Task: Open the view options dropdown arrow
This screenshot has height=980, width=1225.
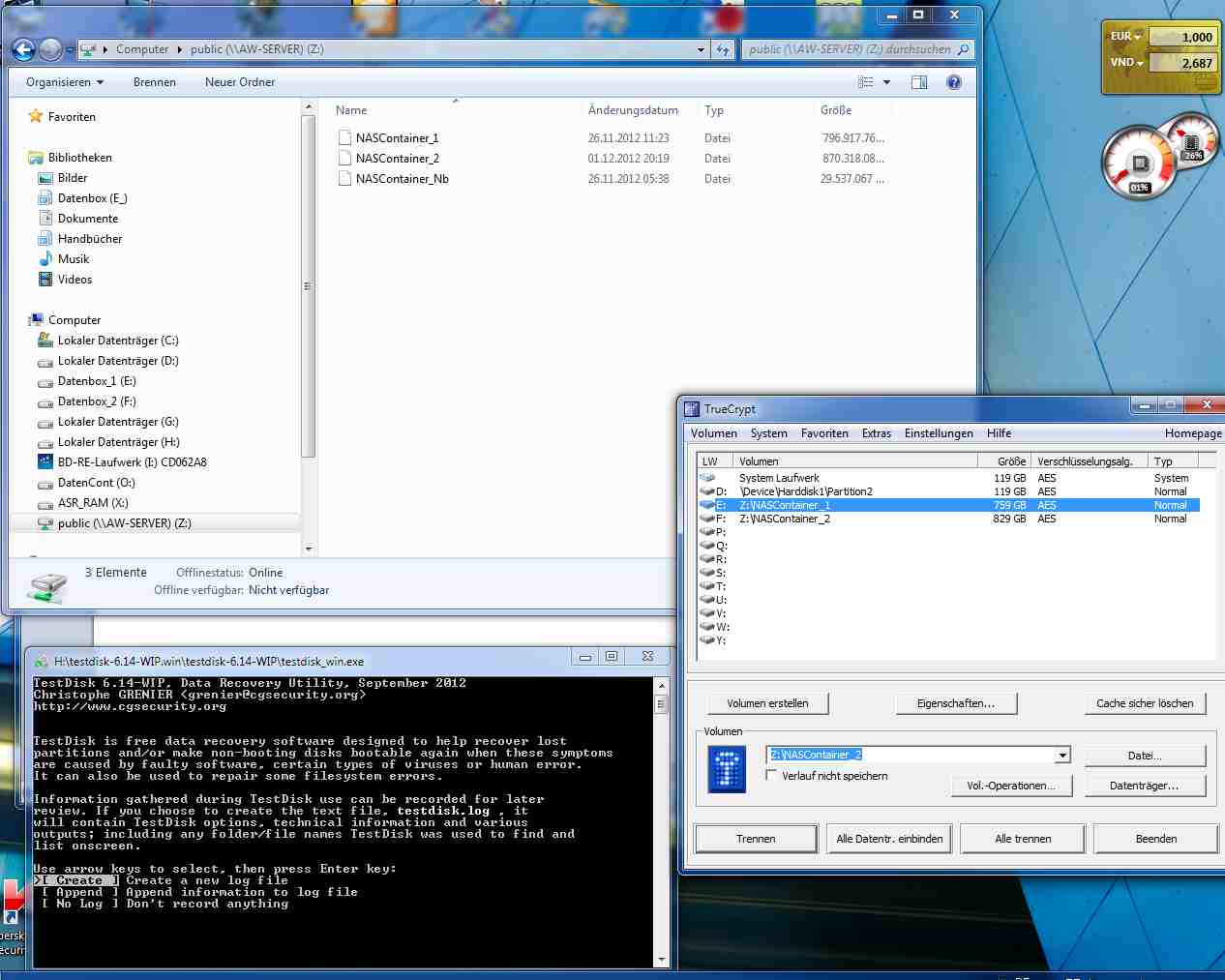Action: pyautogui.click(x=886, y=82)
